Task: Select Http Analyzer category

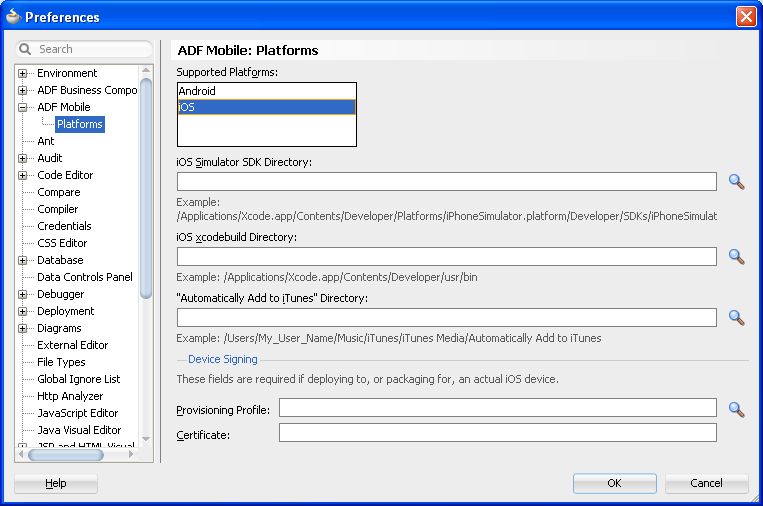Action: [x=70, y=396]
